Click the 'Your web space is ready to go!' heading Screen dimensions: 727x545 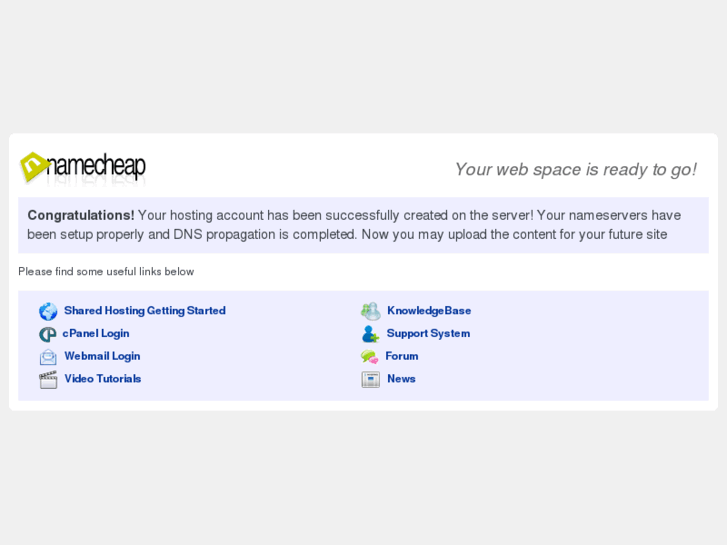click(575, 169)
